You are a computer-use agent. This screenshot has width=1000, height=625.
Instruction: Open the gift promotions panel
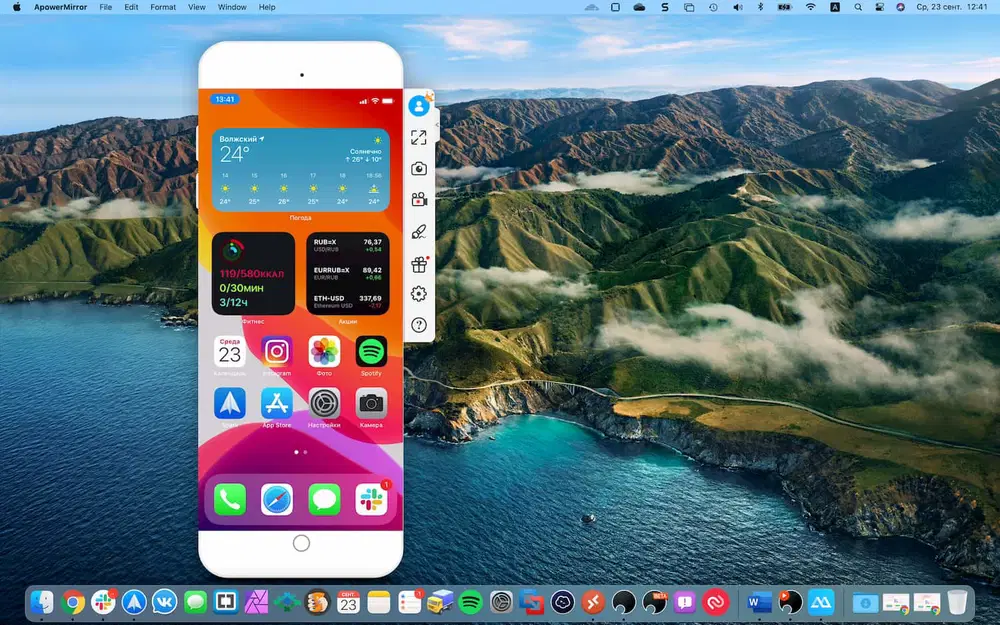pyautogui.click(x=419, y=262)
